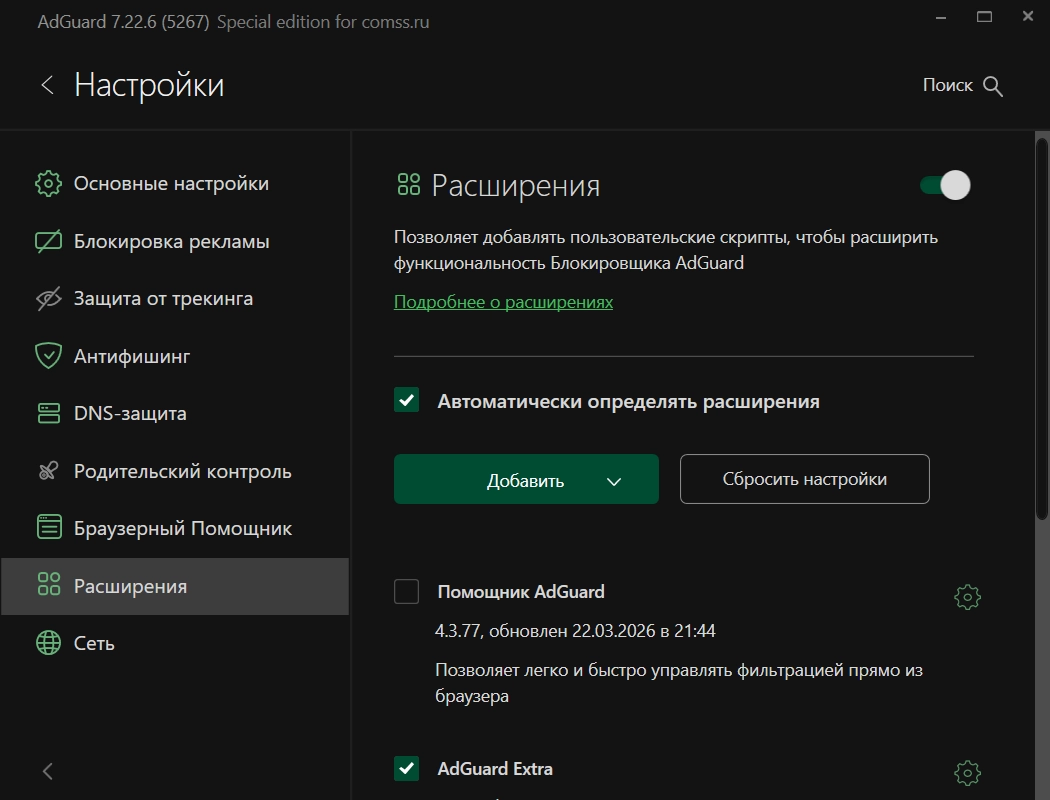The image size is (1050, 800).
Task: Click the Антифишинг shield icon
Action: point(48,356)
